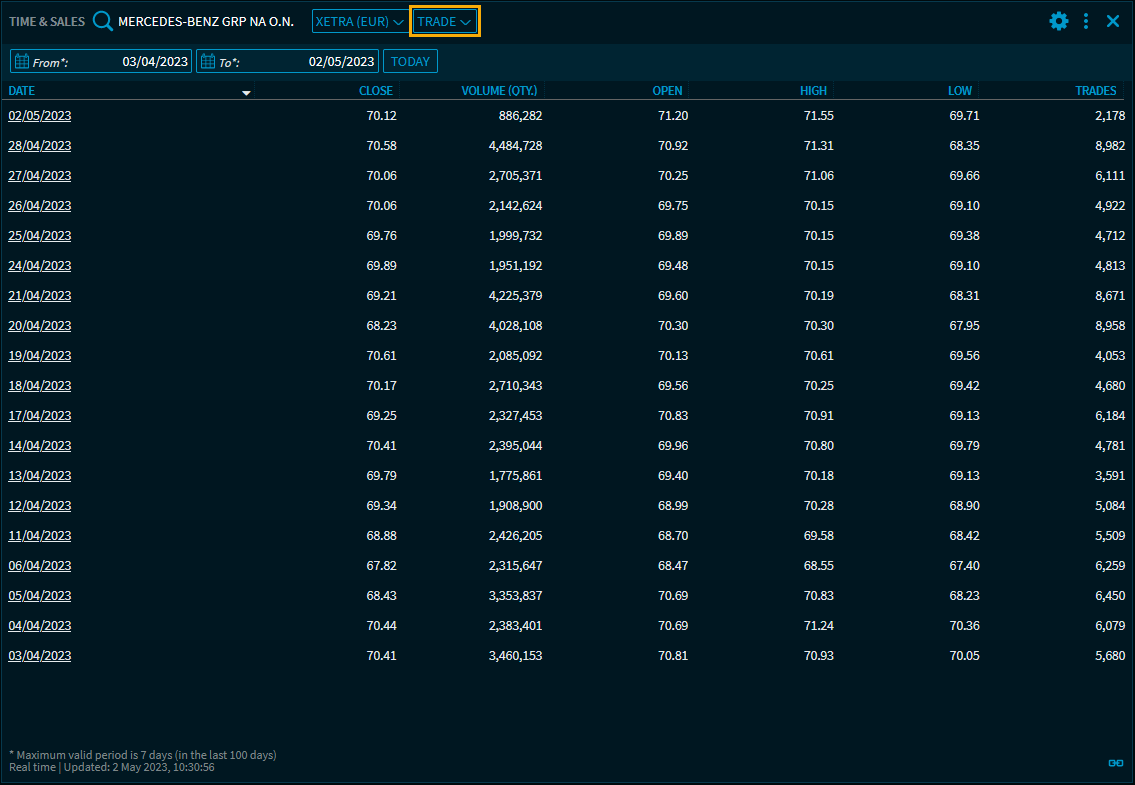
Task: Expand the TRADE type dropdown
Action: pyautogui.click(x=445, y=21)
